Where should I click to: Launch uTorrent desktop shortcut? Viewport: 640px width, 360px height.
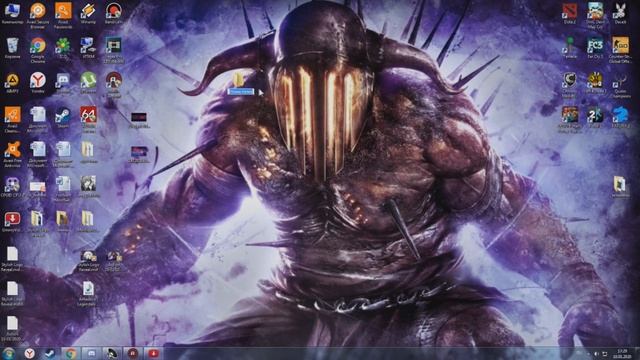pyautogui.click(x=88, y=83)
